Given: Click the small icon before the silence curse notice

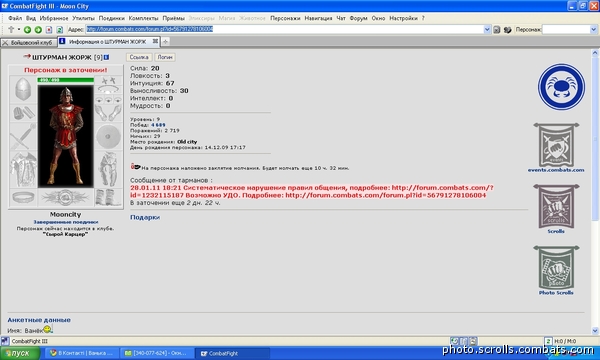Looking at the screenshot, I should click(135, 167).
